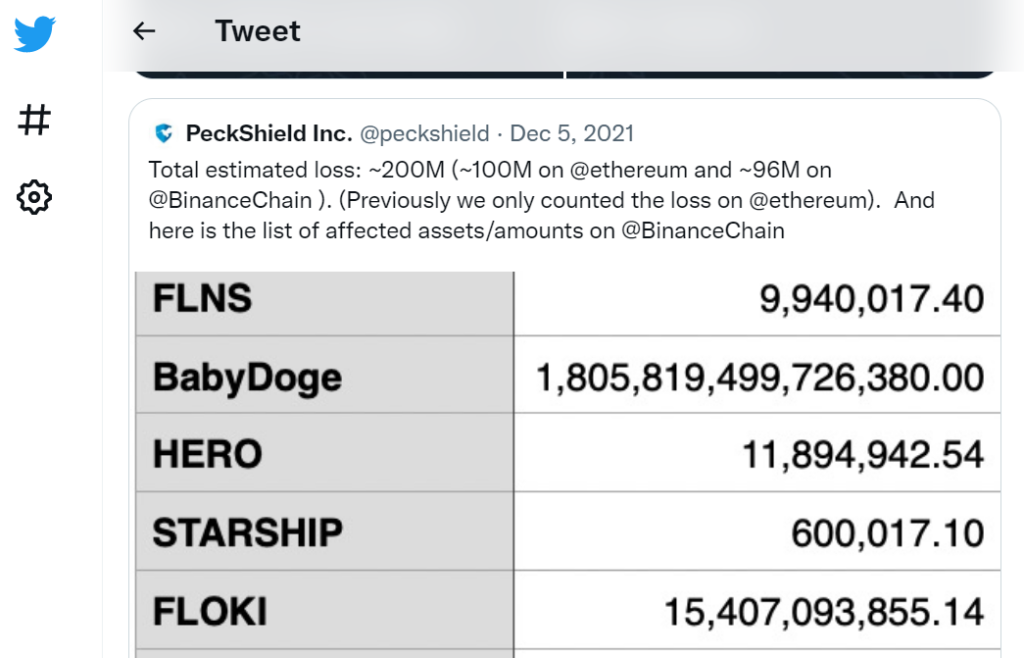This screenshot has width=1024, height=658.
Task: Click the "Tweet" header title
Action: [x=258, y=31]
